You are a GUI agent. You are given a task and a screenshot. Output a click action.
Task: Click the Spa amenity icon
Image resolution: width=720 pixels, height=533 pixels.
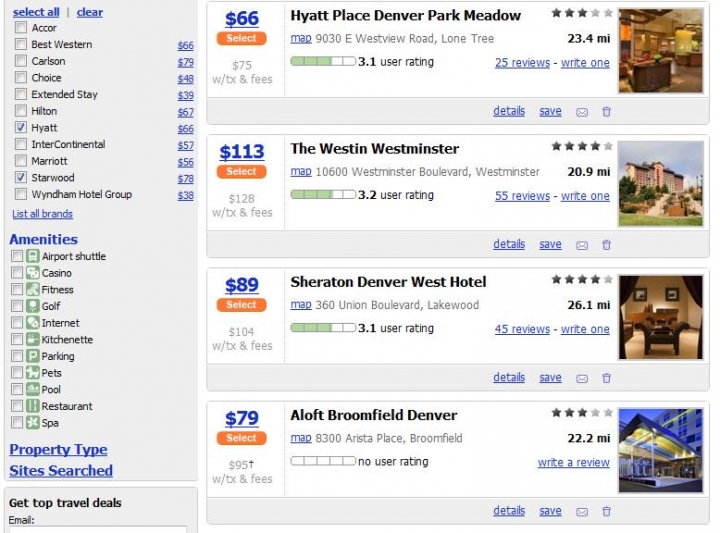click(x=33, y=422)
